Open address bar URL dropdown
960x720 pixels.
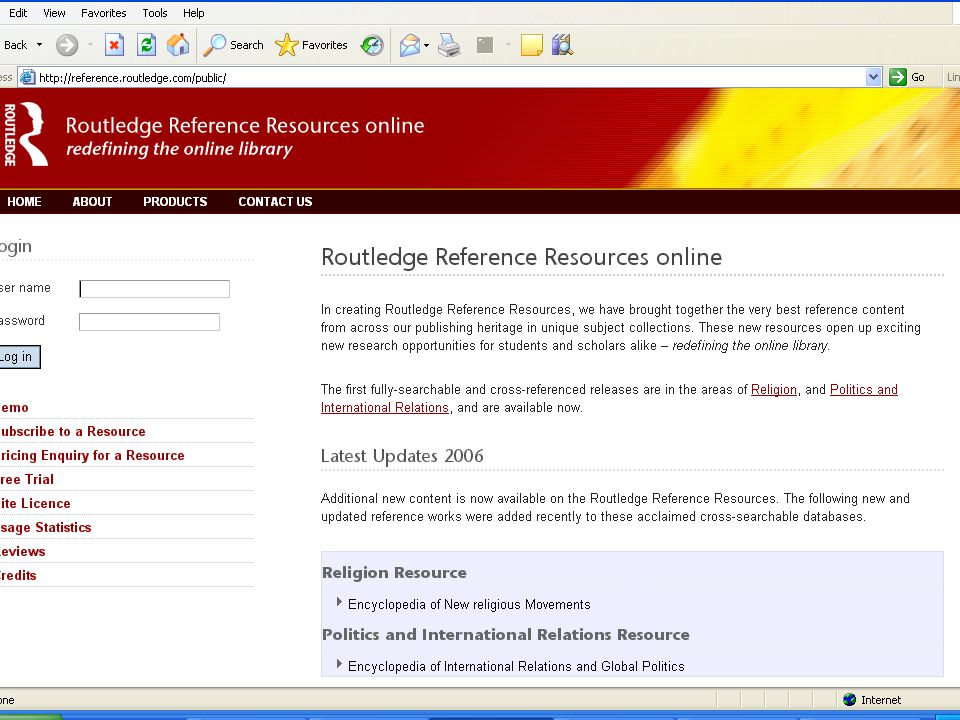point(874,77)
